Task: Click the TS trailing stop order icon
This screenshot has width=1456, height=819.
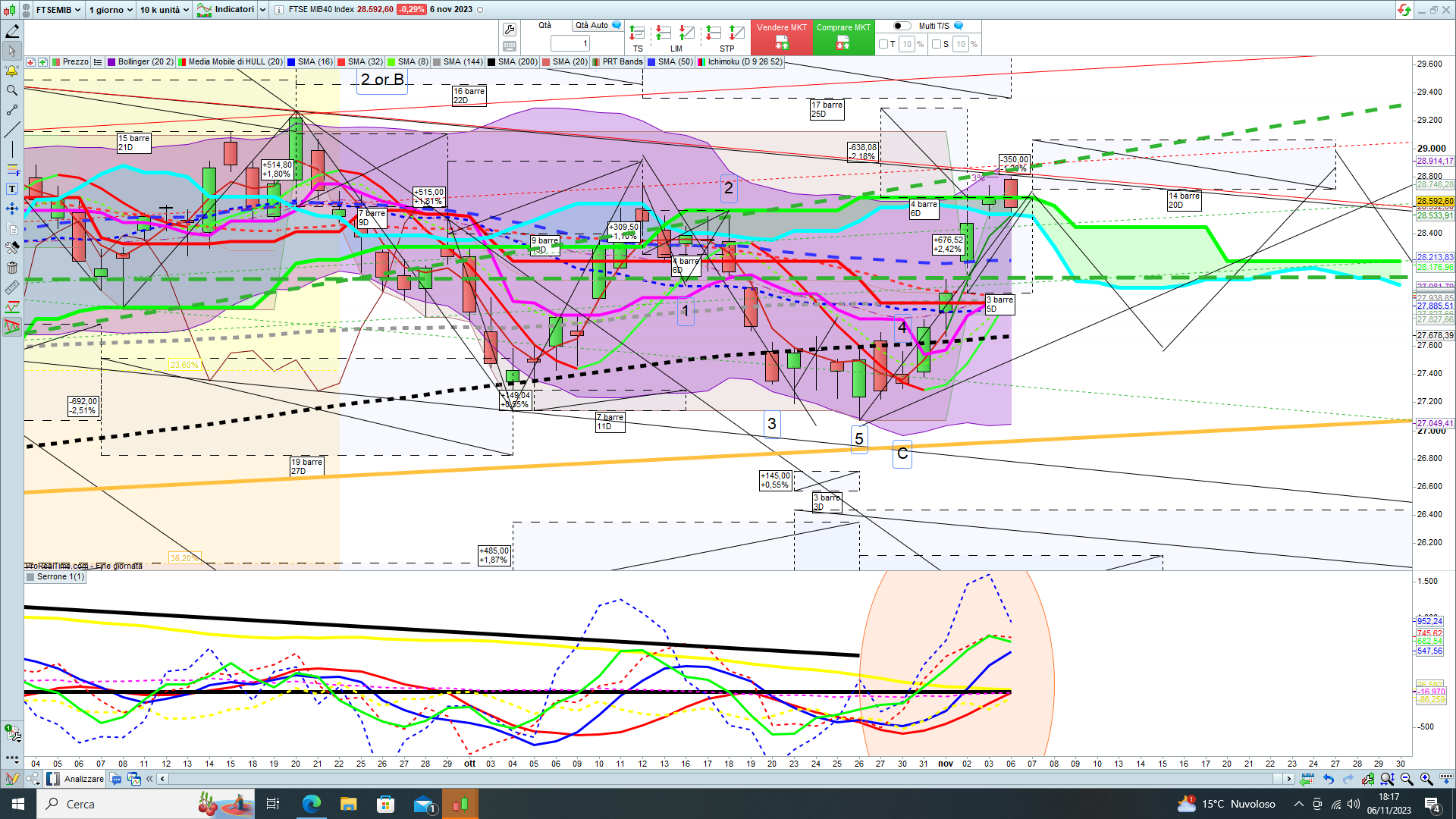Action: 637,33
